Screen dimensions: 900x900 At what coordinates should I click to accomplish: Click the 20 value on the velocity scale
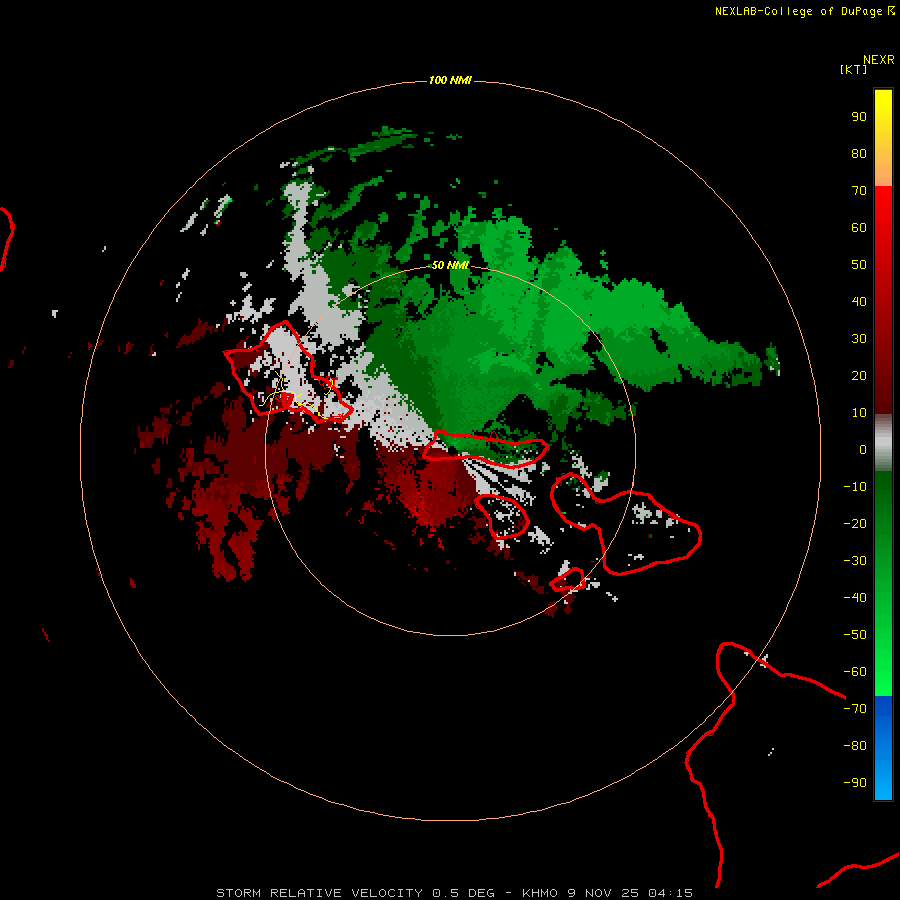pyautogui.click(x=859, y=375)
